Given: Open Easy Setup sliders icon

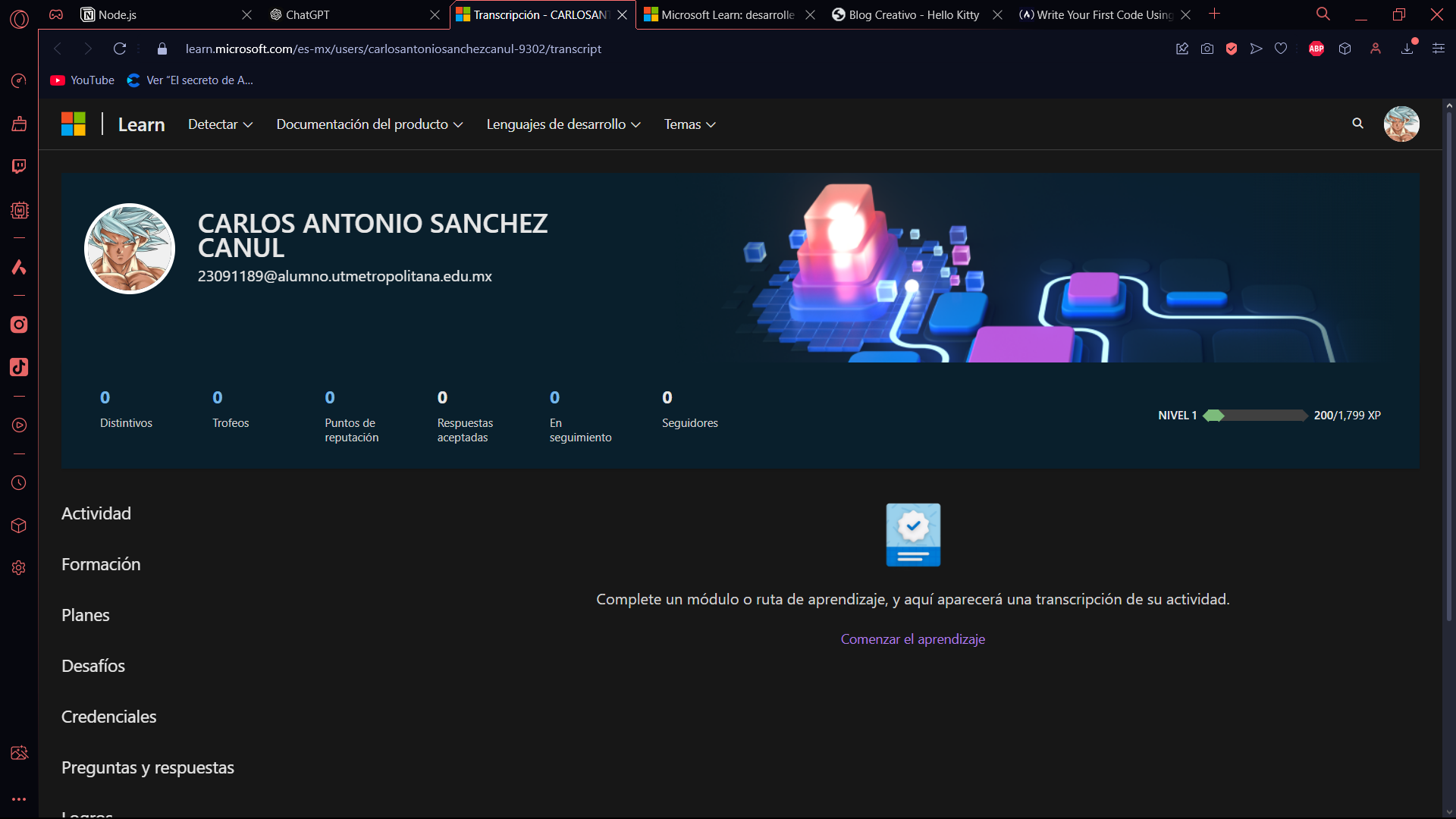Looking at the screenshot, I should [x=1439, y=49].
